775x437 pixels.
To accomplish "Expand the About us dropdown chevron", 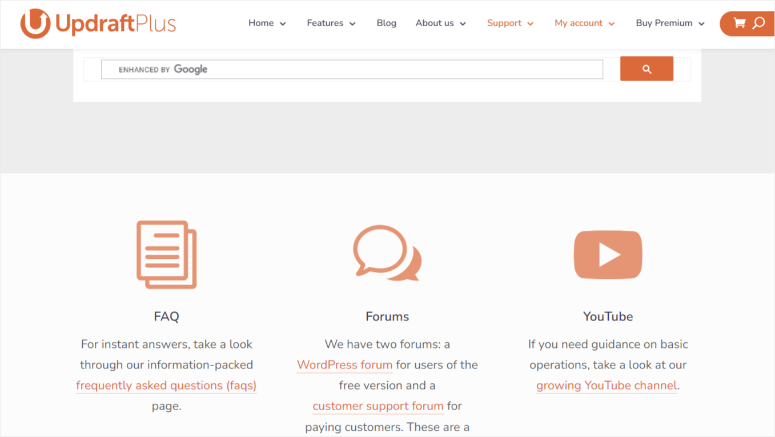I will pos(463,24).
